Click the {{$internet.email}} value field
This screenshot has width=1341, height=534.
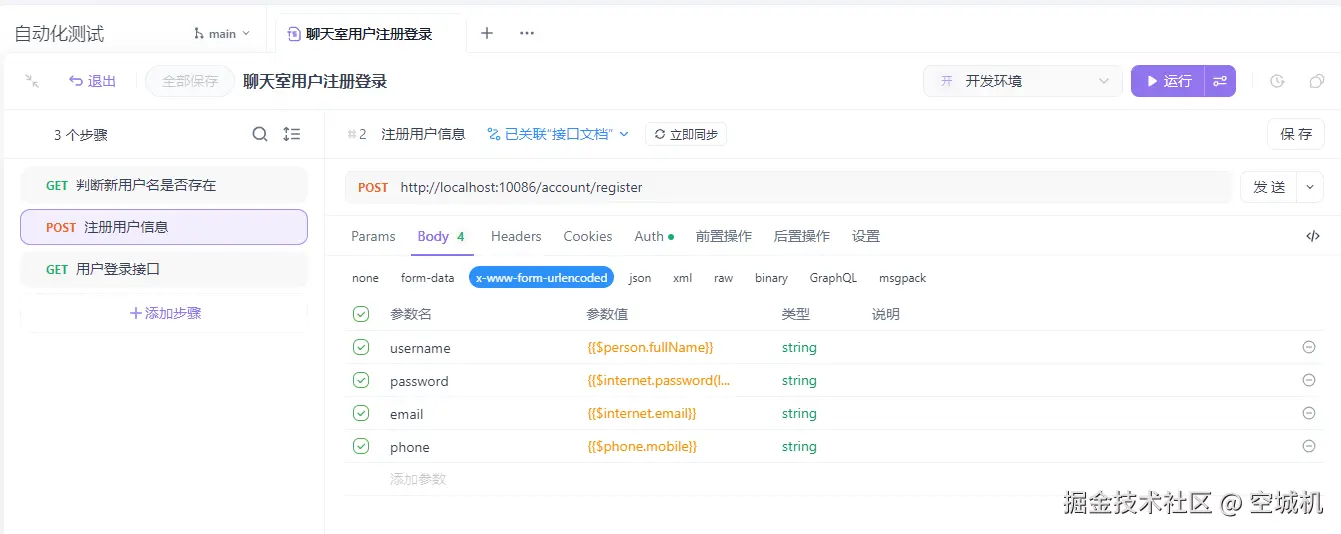click(642, 413)
